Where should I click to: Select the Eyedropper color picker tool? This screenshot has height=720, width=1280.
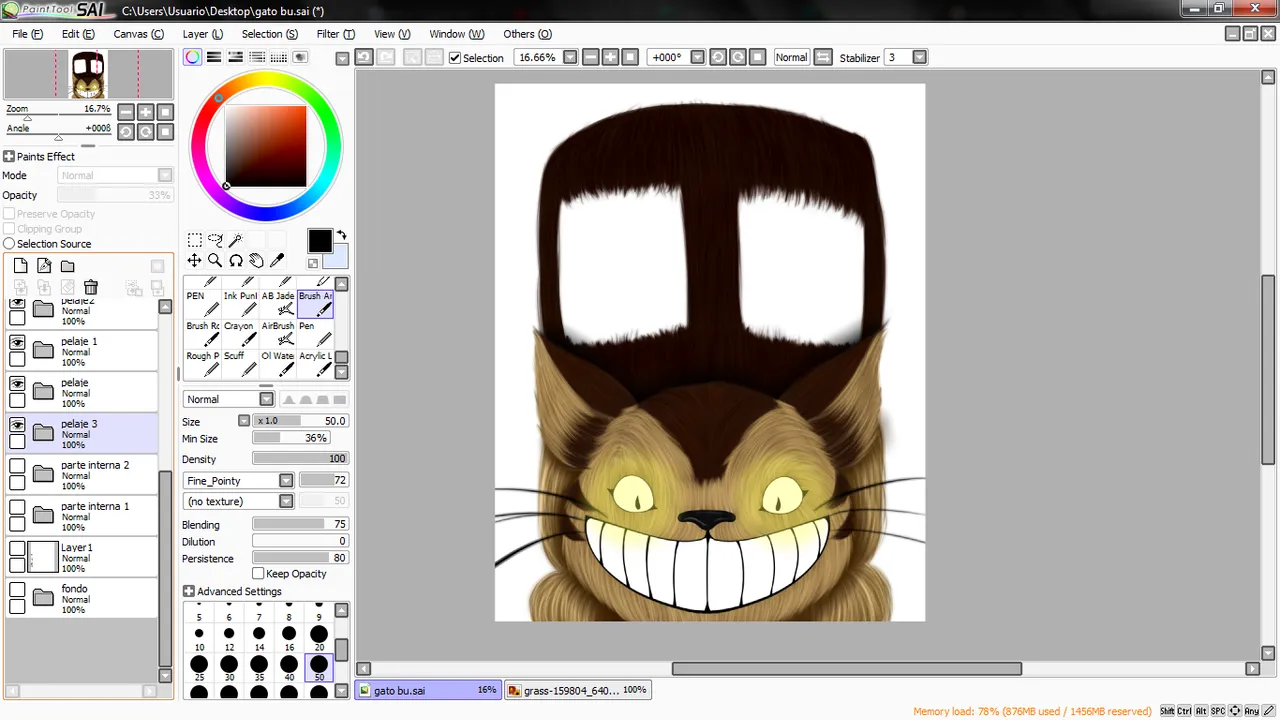[x=277, y=260]
